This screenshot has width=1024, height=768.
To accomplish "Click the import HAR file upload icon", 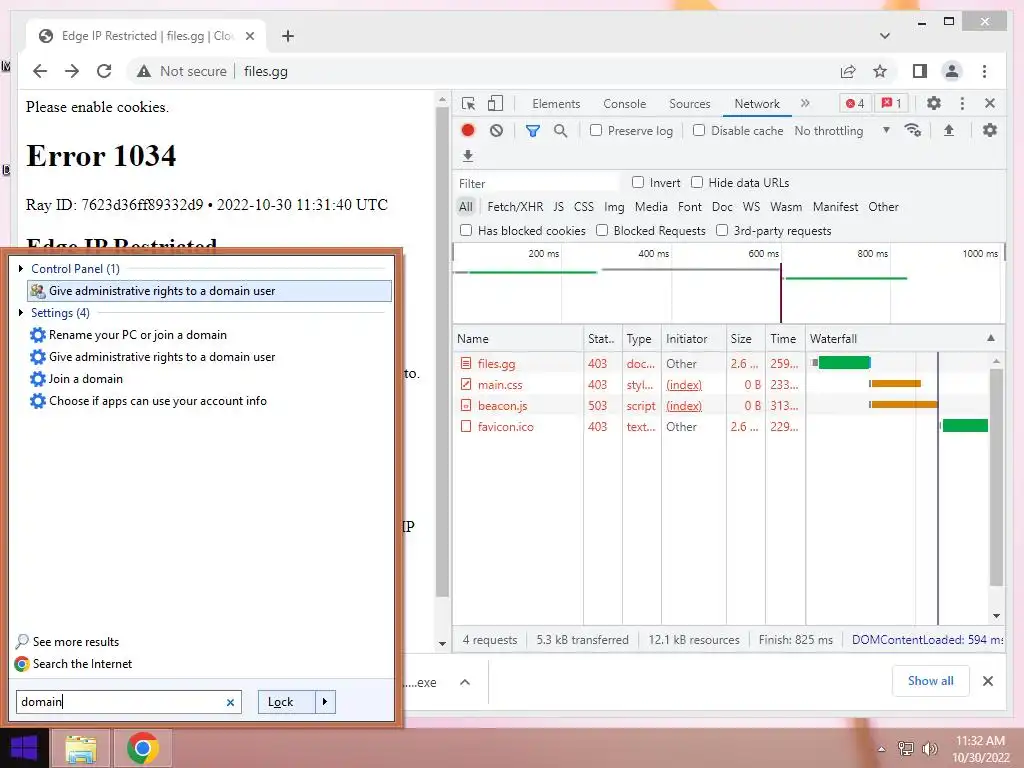I will (949, 130).
